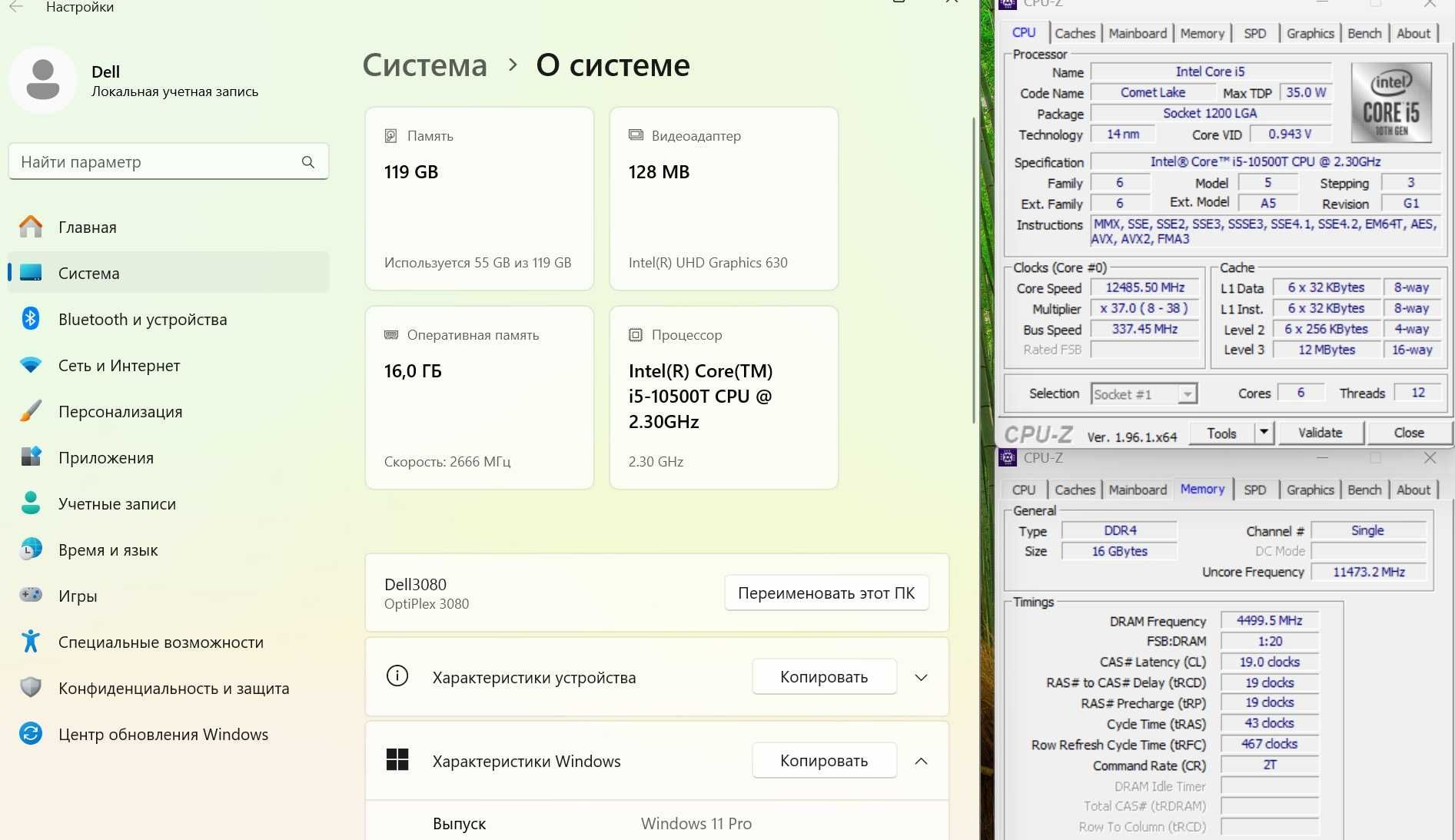Open the Tools dropdown arrow in CPU-Z
1455x840 pixels.
(1264, 433)
